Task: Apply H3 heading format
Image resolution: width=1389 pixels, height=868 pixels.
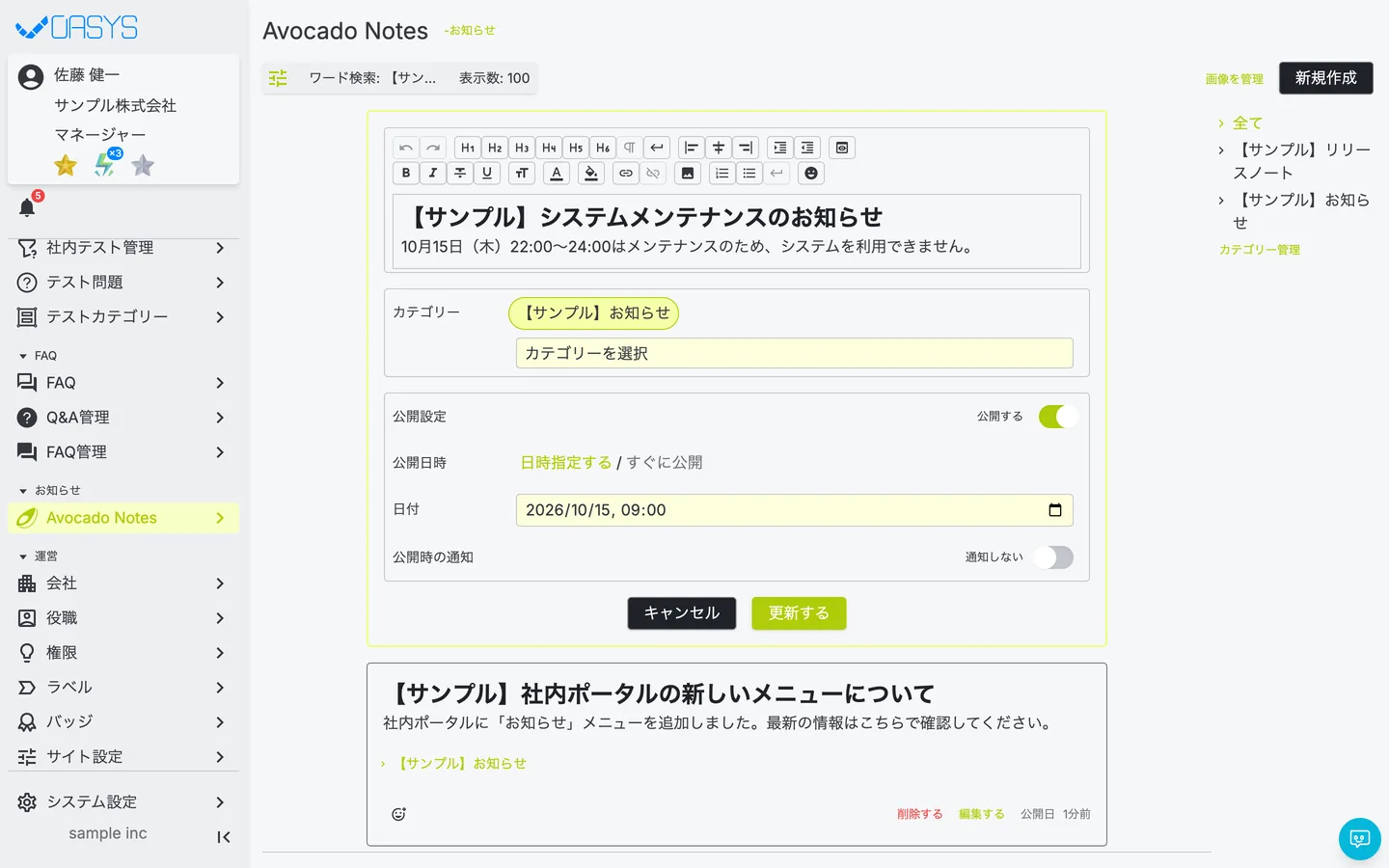Action: pos(522,148)
